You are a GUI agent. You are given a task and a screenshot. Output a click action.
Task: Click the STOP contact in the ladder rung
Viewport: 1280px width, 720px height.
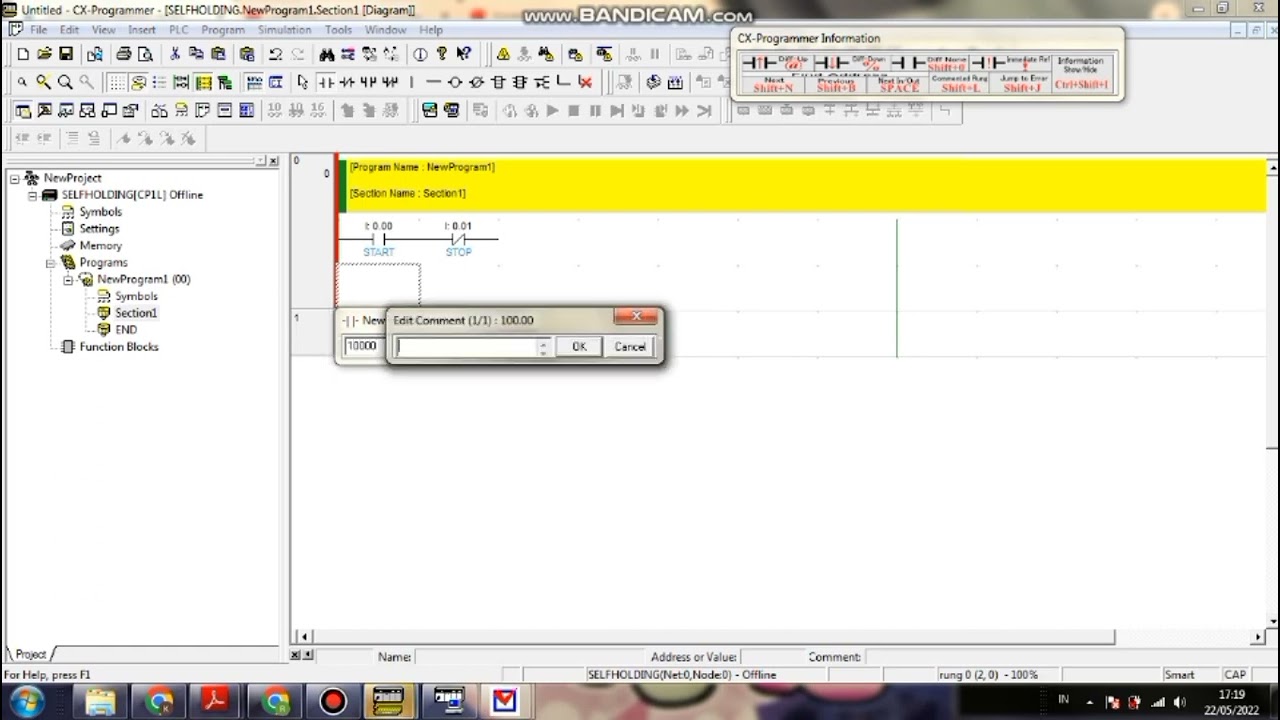pos(458,240)
